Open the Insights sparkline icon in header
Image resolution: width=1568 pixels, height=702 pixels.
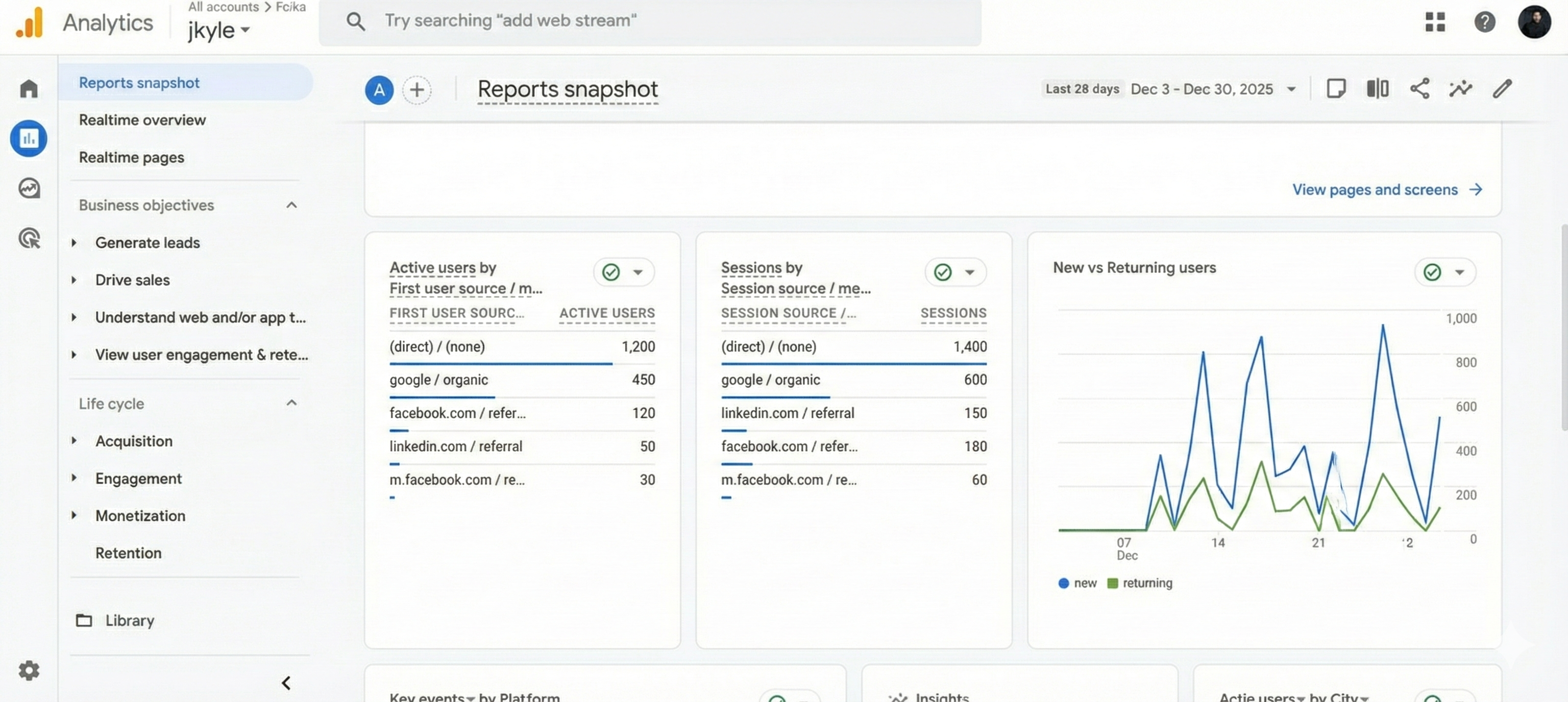click(x=1460, y=89)
